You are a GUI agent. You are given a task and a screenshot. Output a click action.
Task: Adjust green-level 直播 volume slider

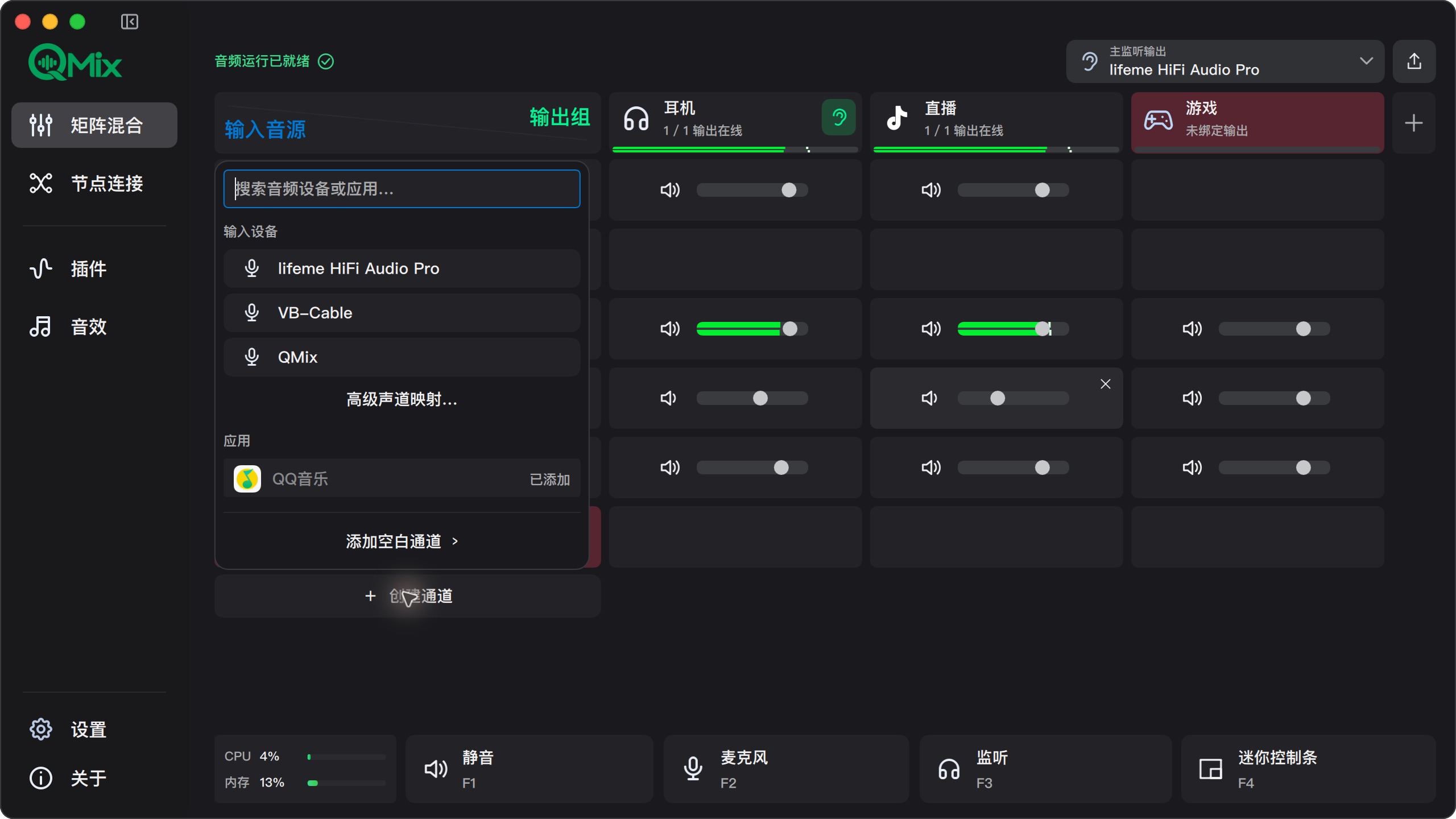(1013, 329)
